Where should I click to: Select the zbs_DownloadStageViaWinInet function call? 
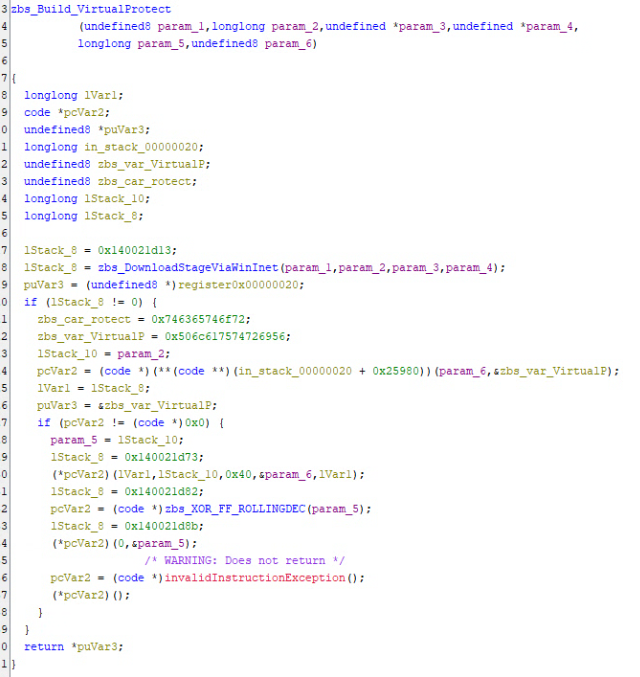[x=180, y=267]
